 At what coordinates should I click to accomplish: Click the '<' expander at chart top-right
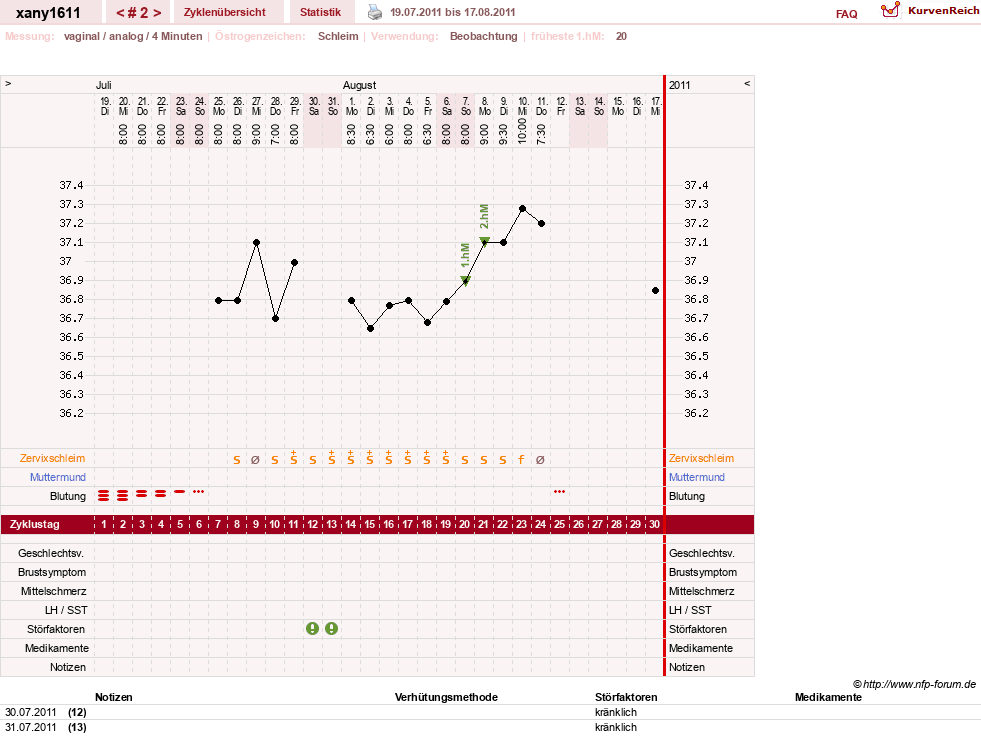pos(746,83)
